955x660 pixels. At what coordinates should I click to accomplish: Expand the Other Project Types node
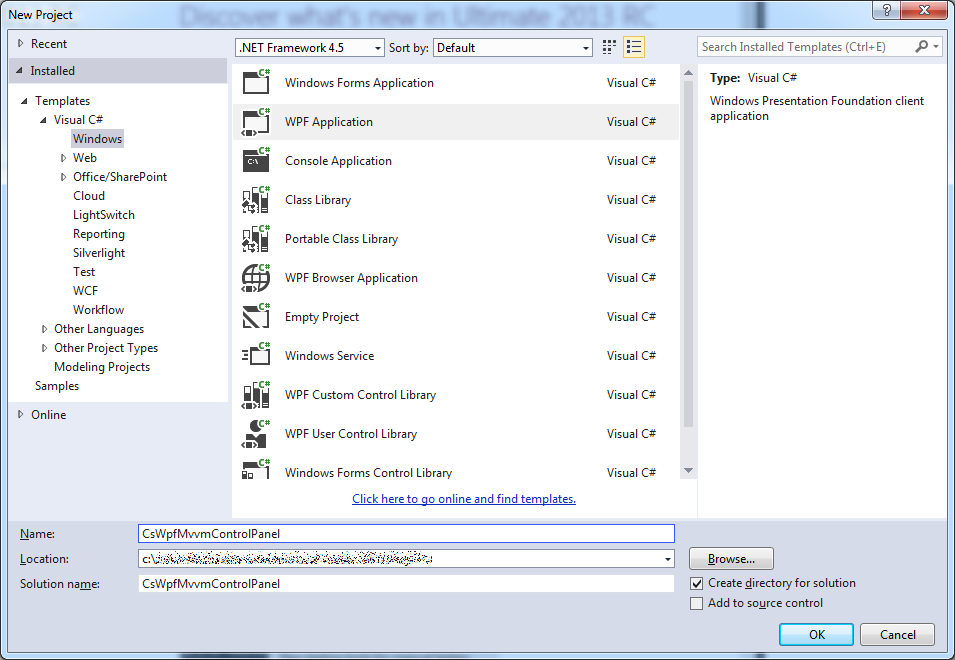(44, 348)
